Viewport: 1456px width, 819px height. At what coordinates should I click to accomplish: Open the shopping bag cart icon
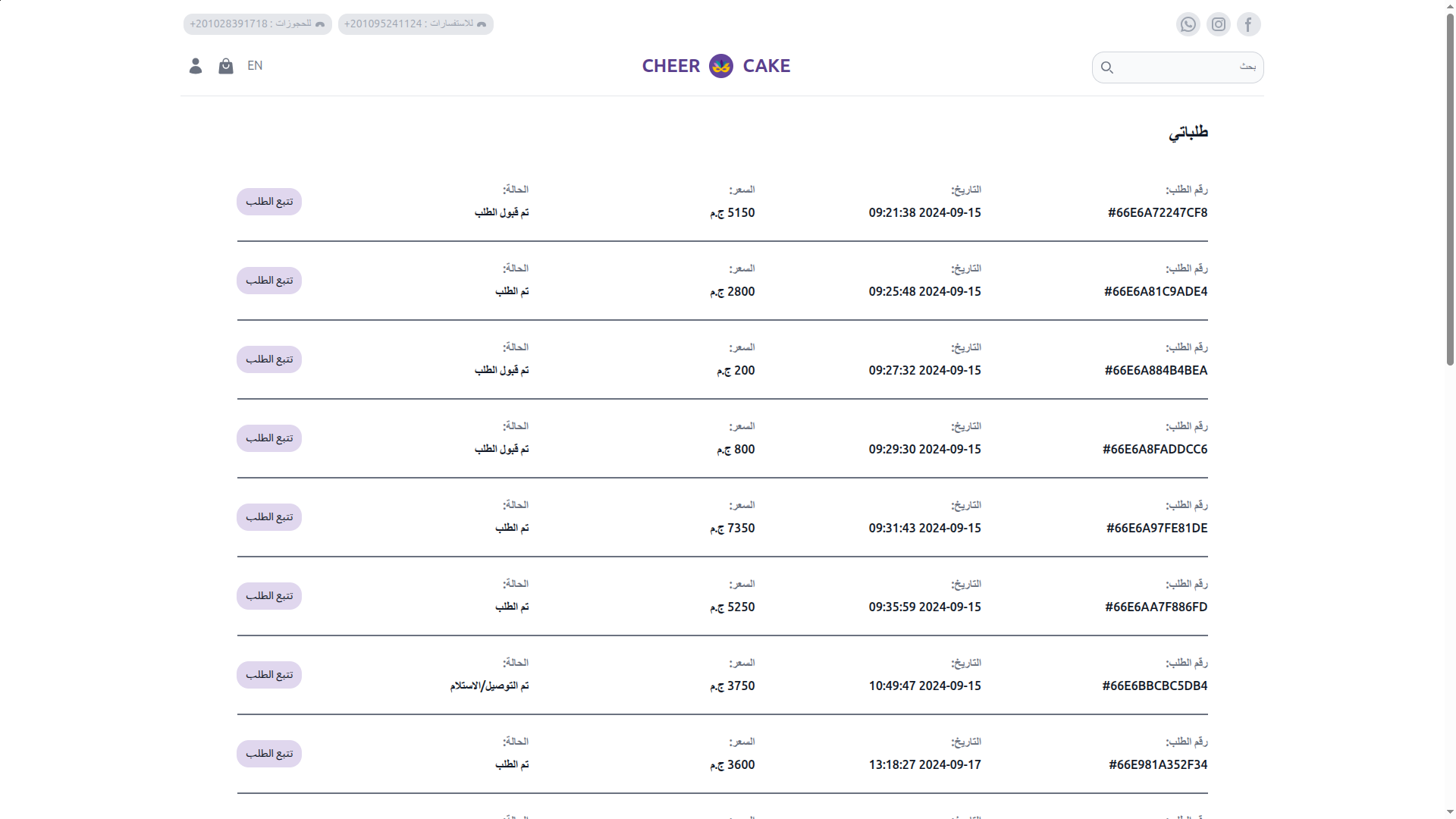pyautogui.click(x=225, y=66)
